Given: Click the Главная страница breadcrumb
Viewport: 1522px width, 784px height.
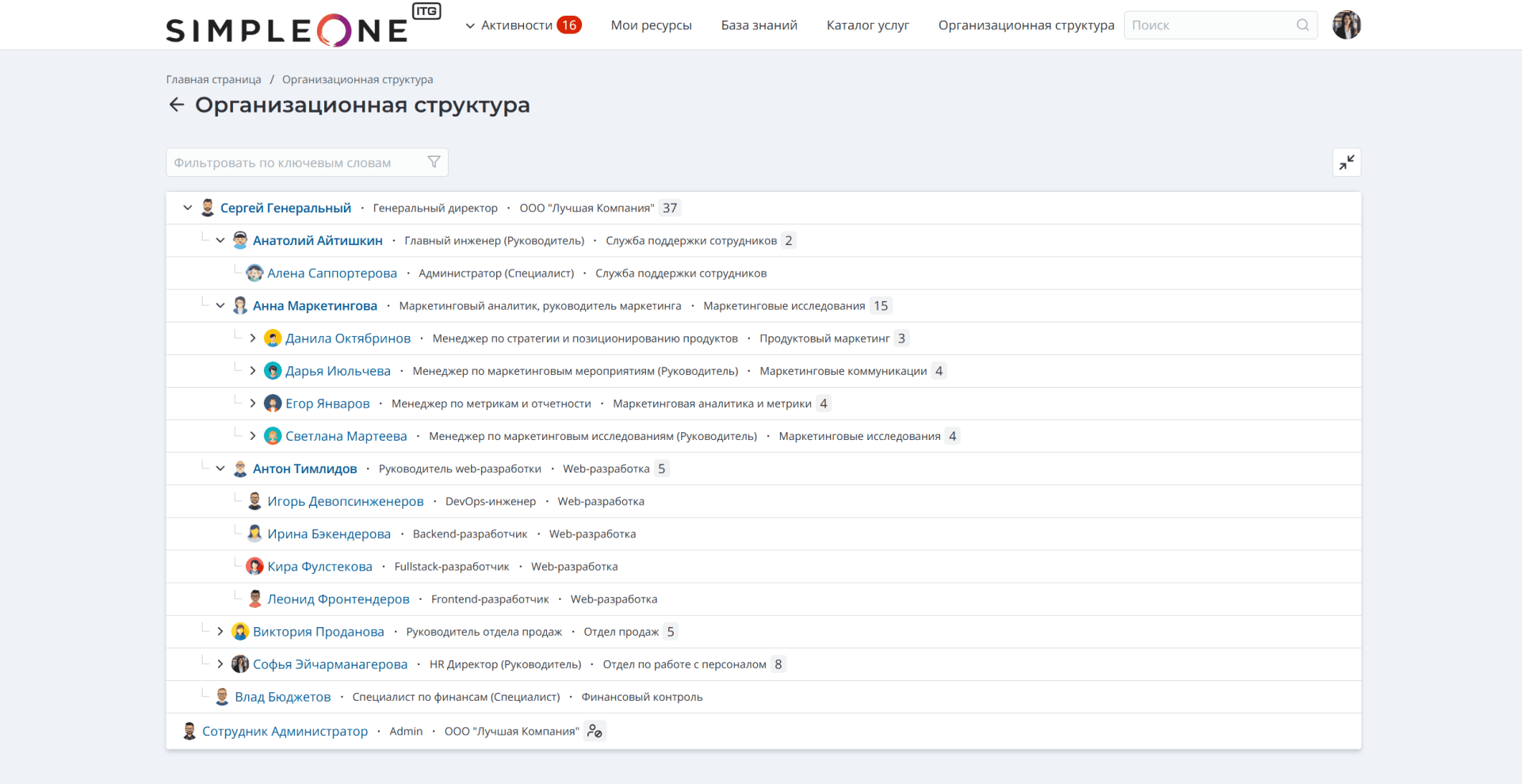Looking at the screenshot, I should (x=213, y=79).
